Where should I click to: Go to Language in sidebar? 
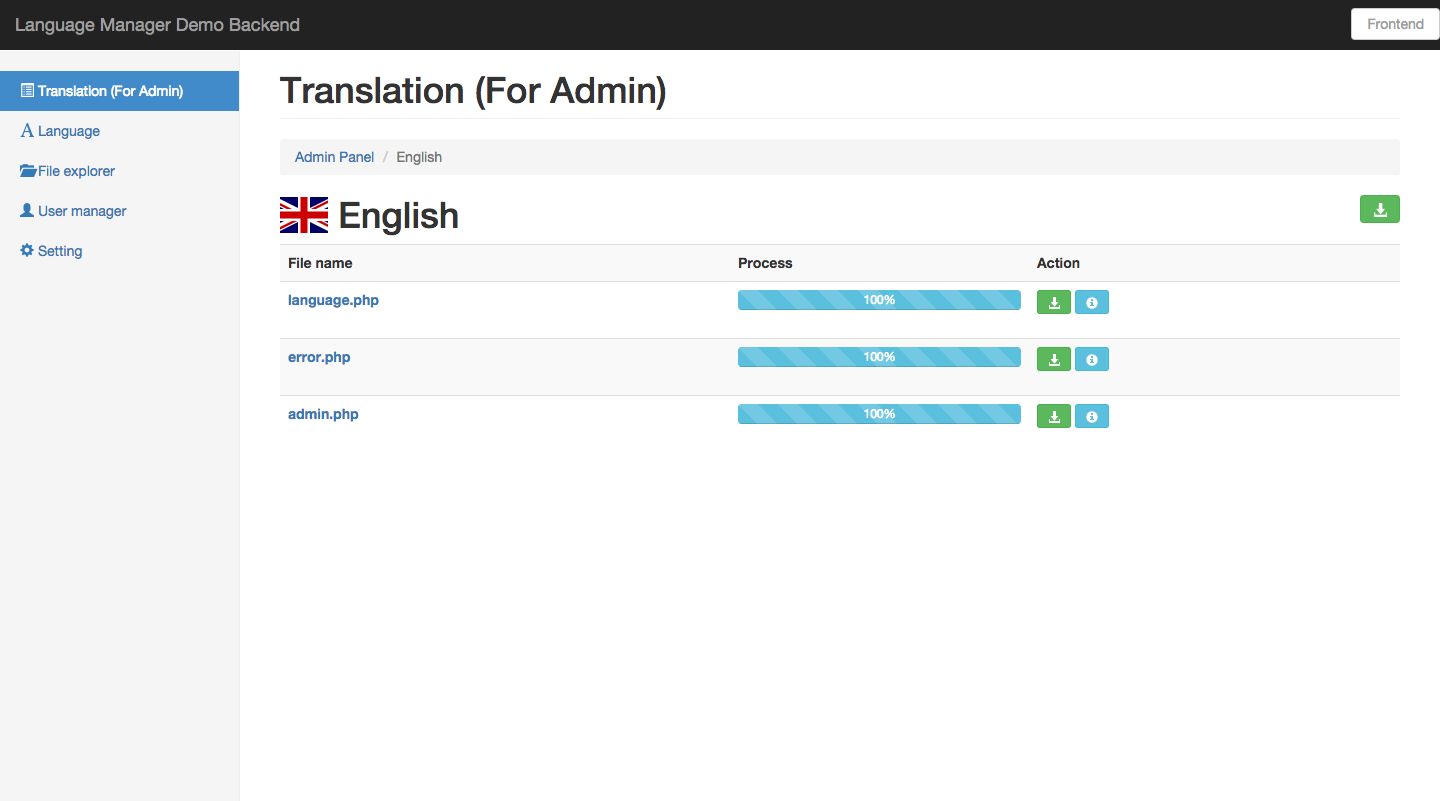pyautogui.click(x=68, y=131)
